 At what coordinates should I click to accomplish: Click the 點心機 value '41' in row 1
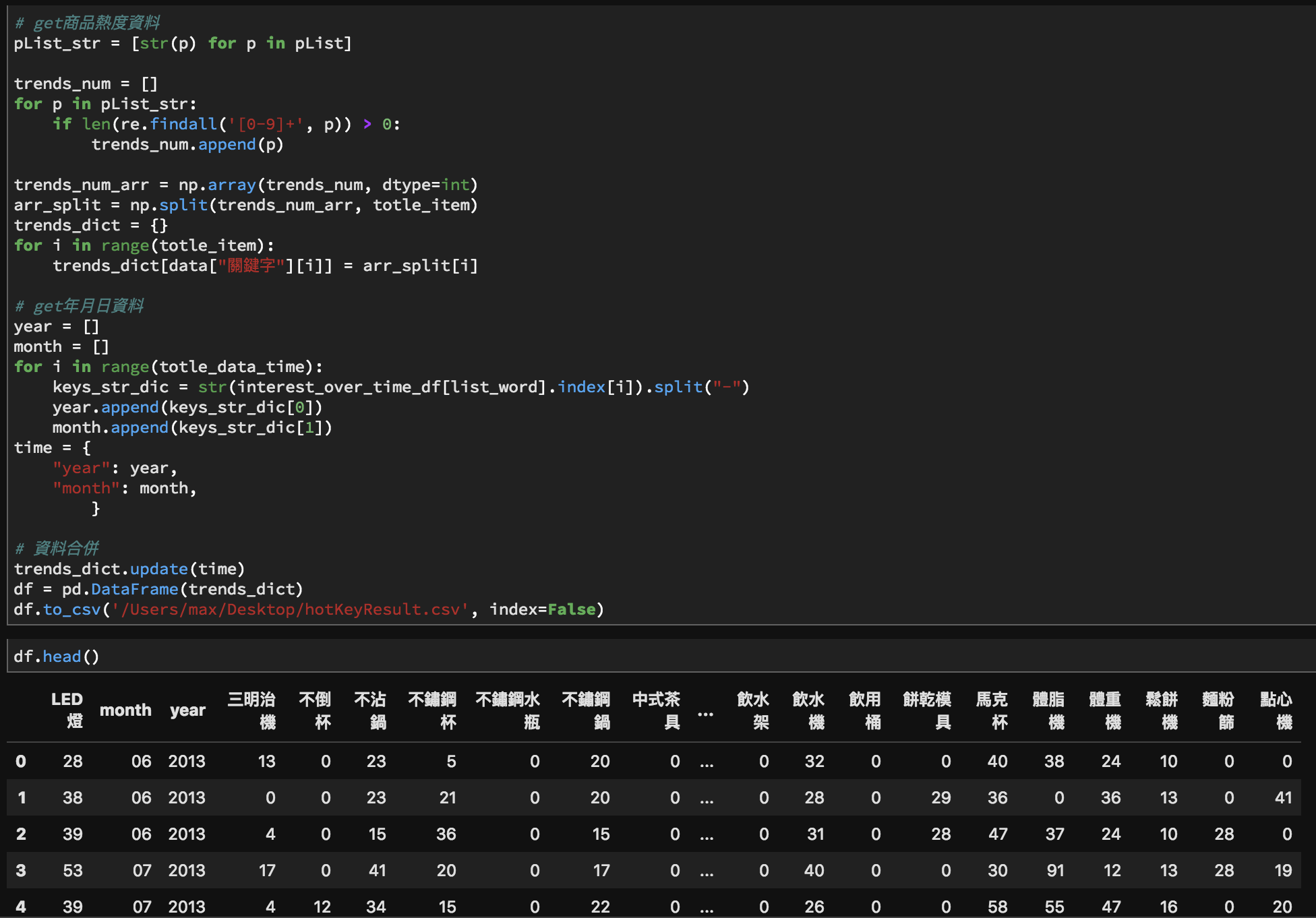click(x=1284, y=798)
